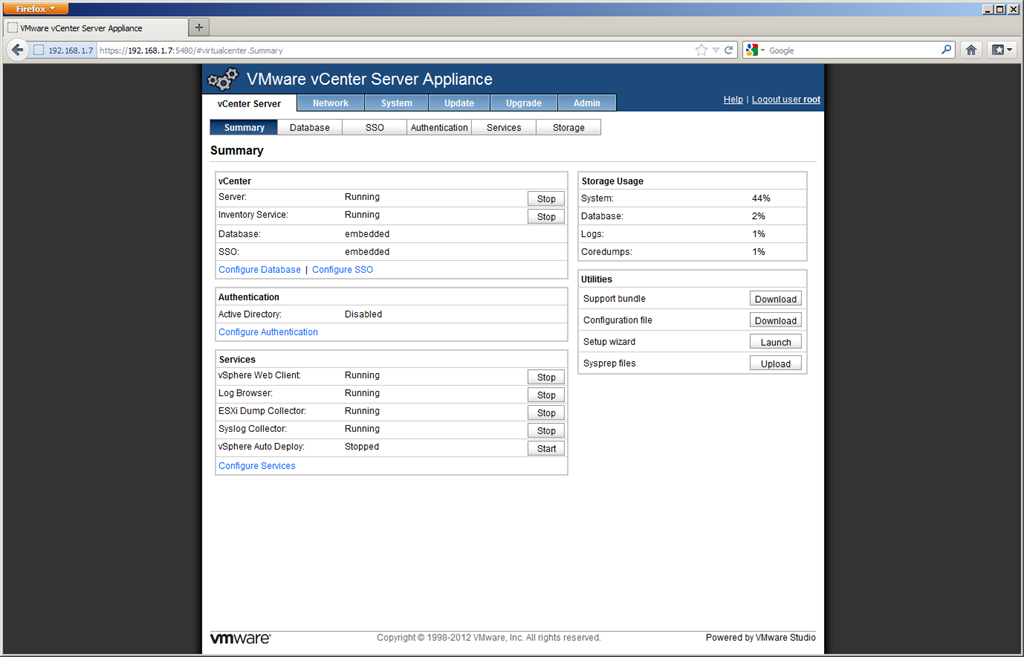Click the Configure Authentication link
This screenshot has height=657, width=1024.
(268, 332)
